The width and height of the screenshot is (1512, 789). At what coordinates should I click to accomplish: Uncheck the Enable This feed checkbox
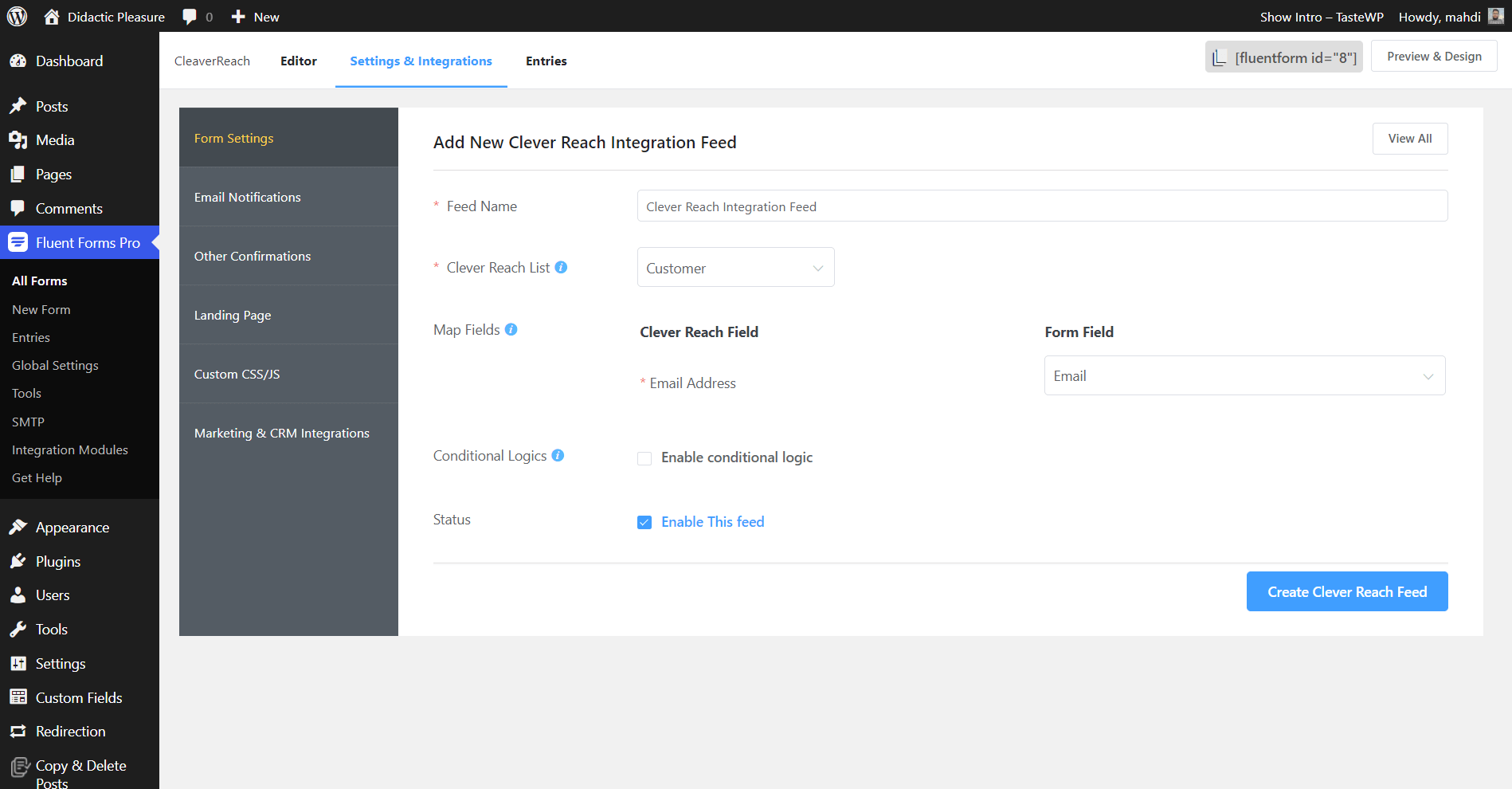[x=644, y=523]
